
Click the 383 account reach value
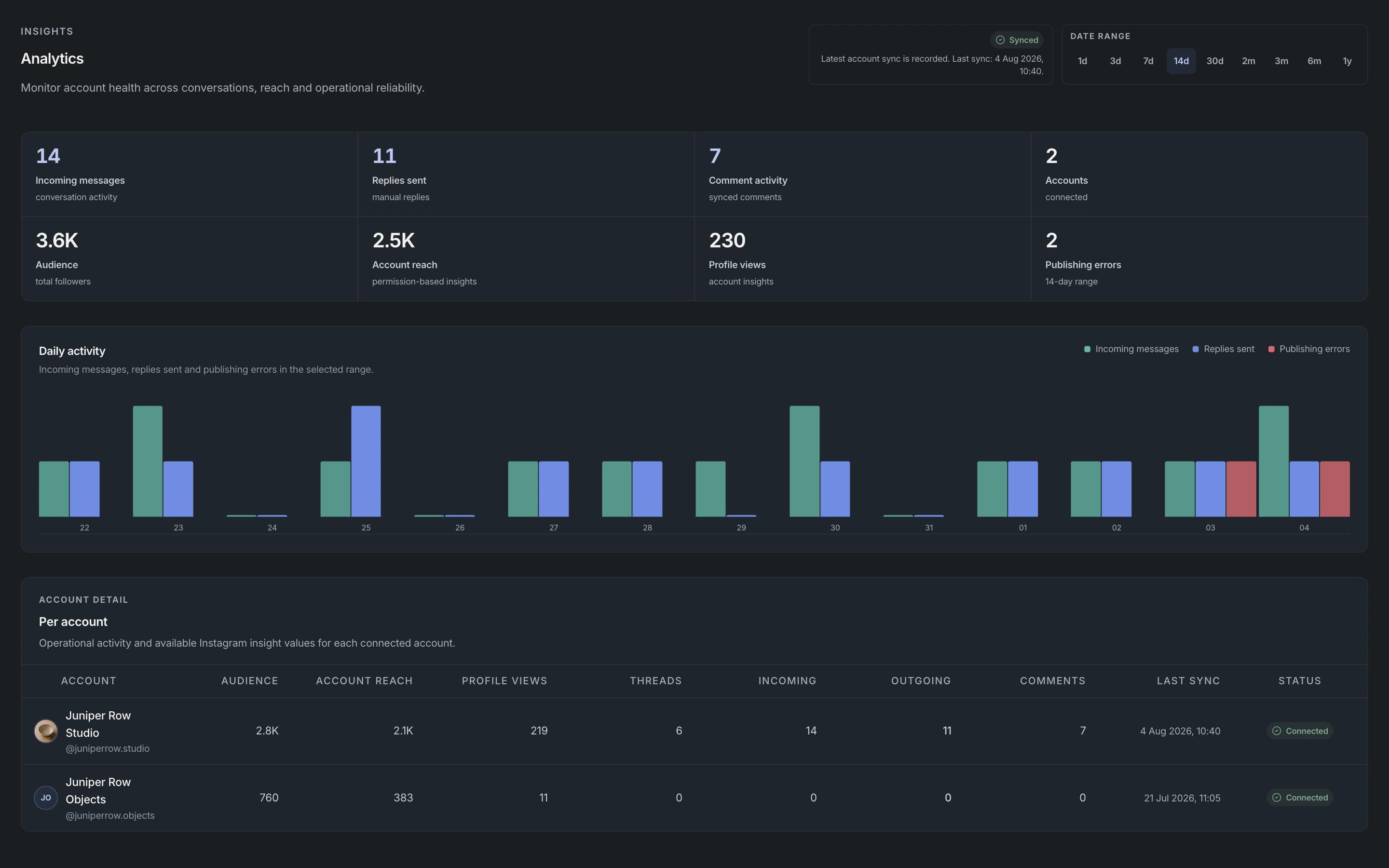tap(403, 798)
